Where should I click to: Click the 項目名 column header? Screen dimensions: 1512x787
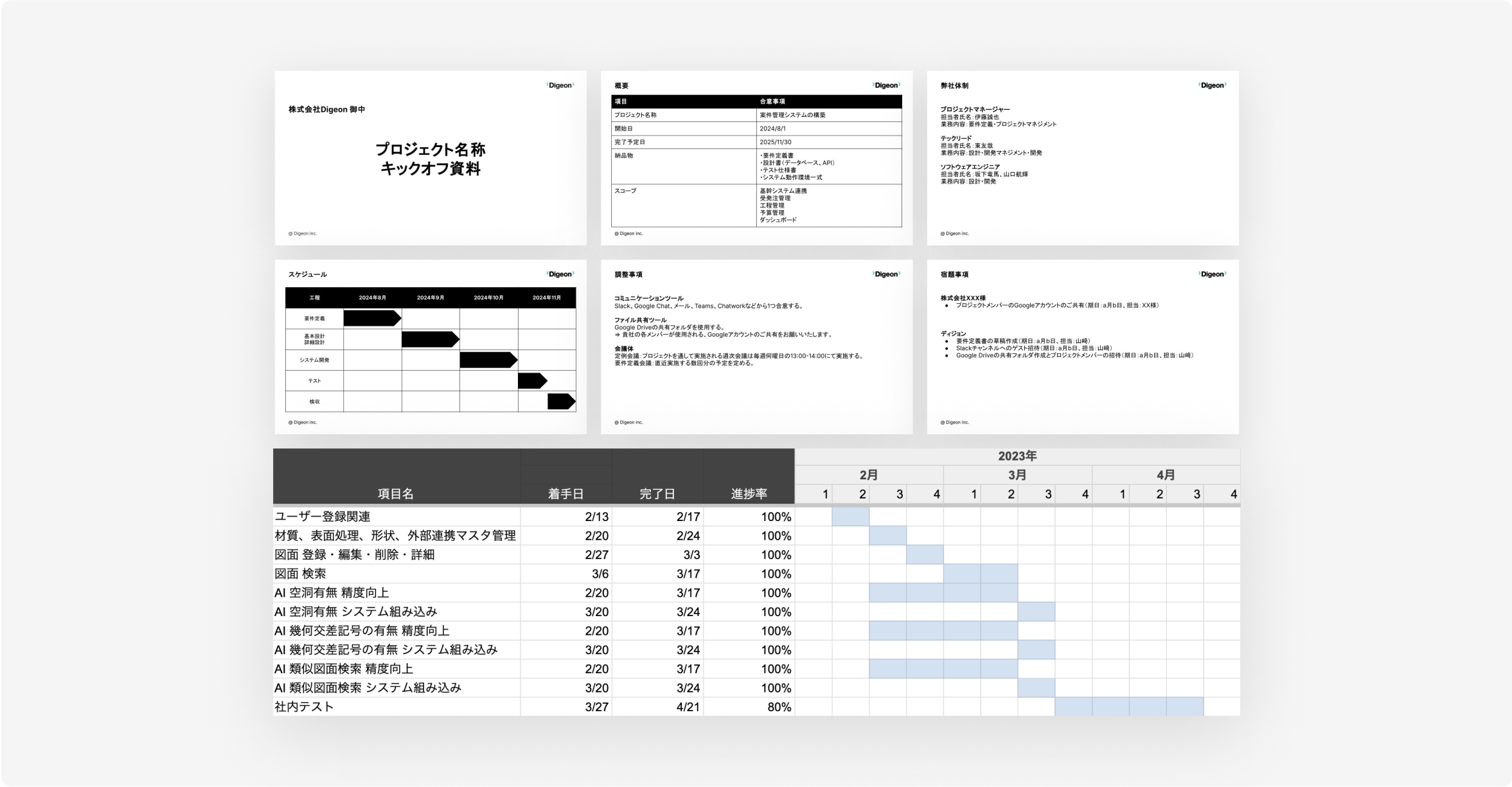(396, 493)
